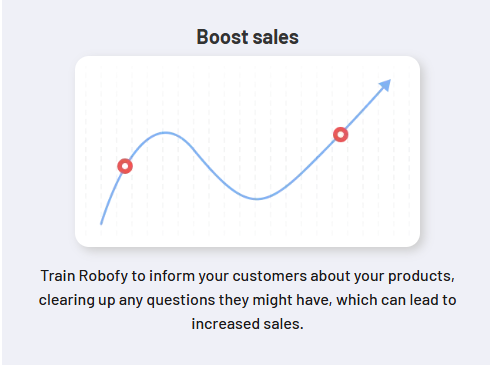Click 'increased sales.' on the last line
The image size is (490, 365).
[x=247, y=324]
